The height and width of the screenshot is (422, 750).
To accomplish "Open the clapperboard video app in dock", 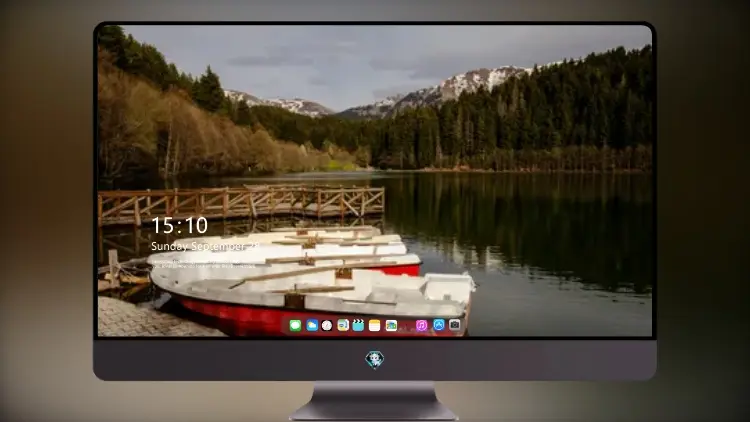I will 358,325.
